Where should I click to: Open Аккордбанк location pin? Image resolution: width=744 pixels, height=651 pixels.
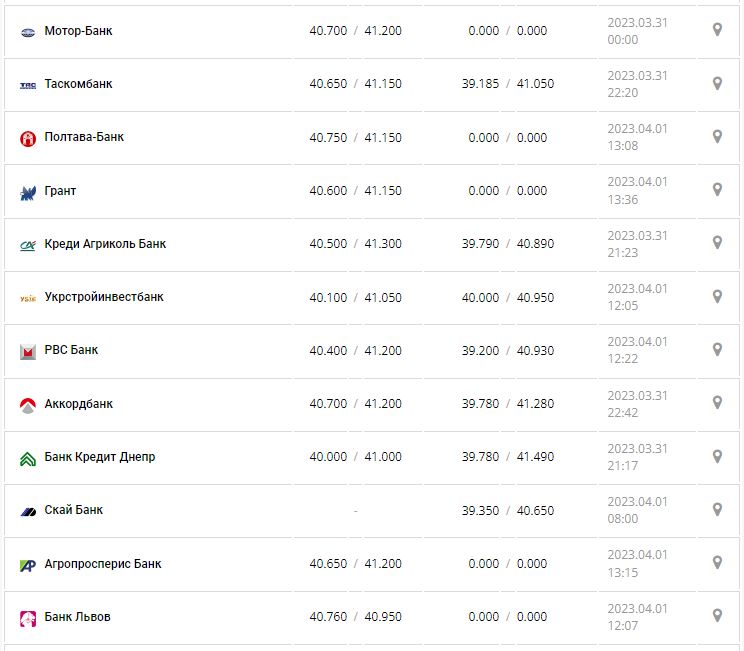coord(717,402)
